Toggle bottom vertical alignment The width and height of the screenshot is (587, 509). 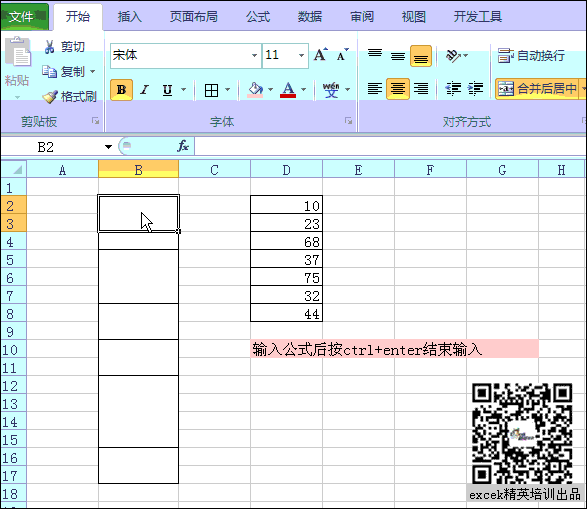point(421,56)
